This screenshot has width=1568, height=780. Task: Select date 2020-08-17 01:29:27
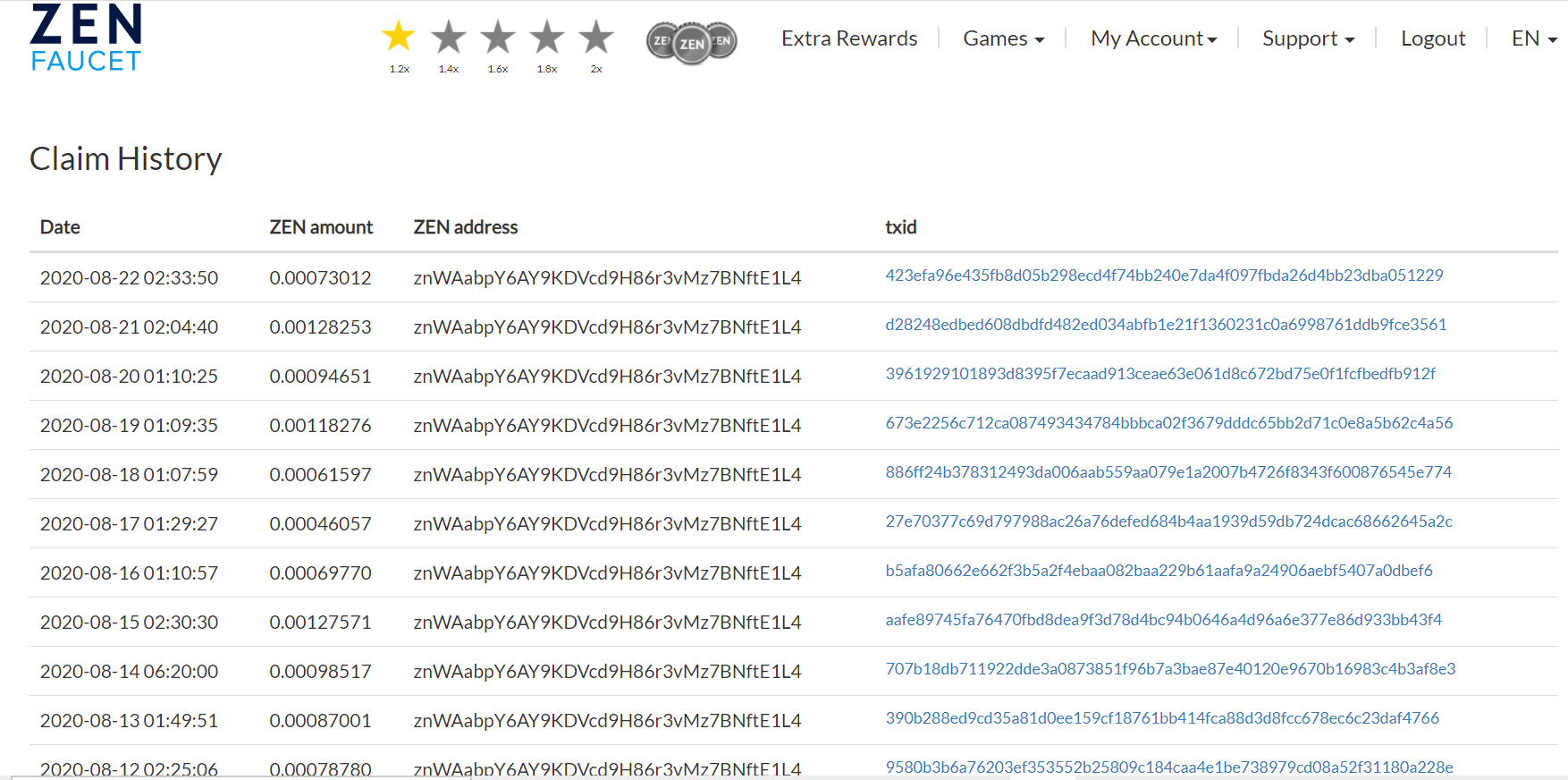pyautogui.click(x=129, y=524)
